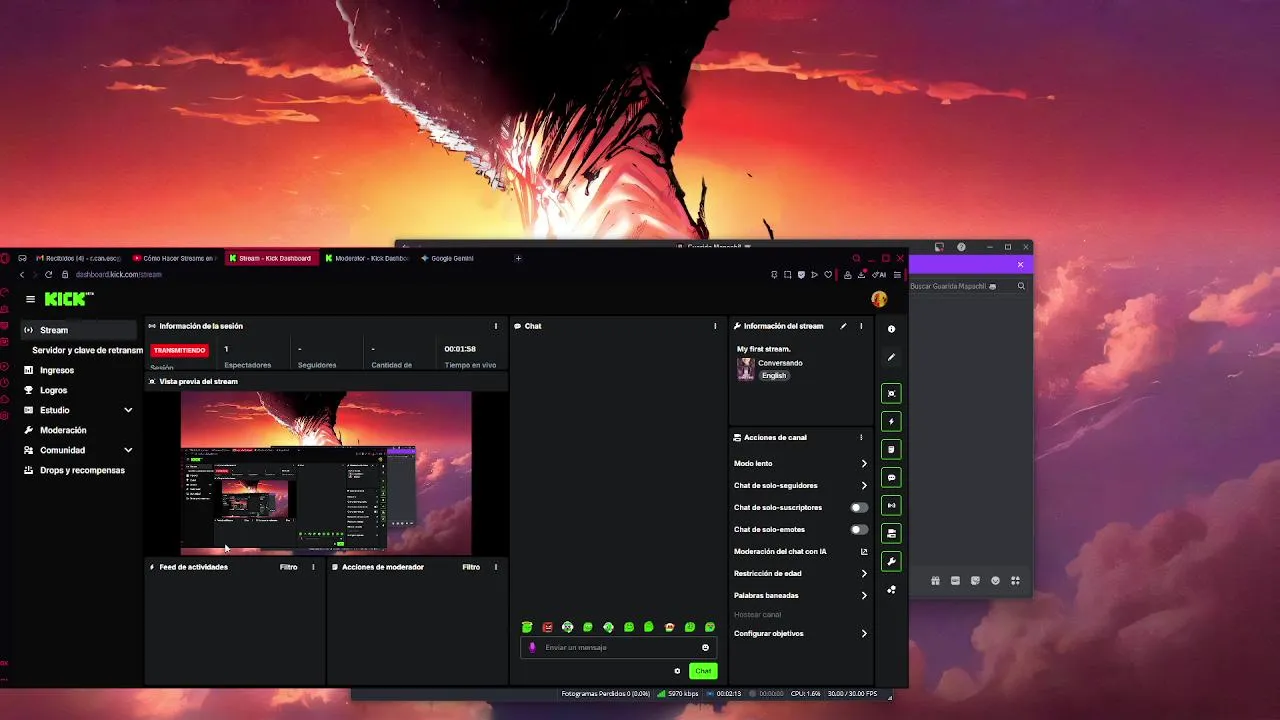Screen dimensions: 1280x720
Task: Open the Kick hamburger menu
Action: click(x=30, y=299)
